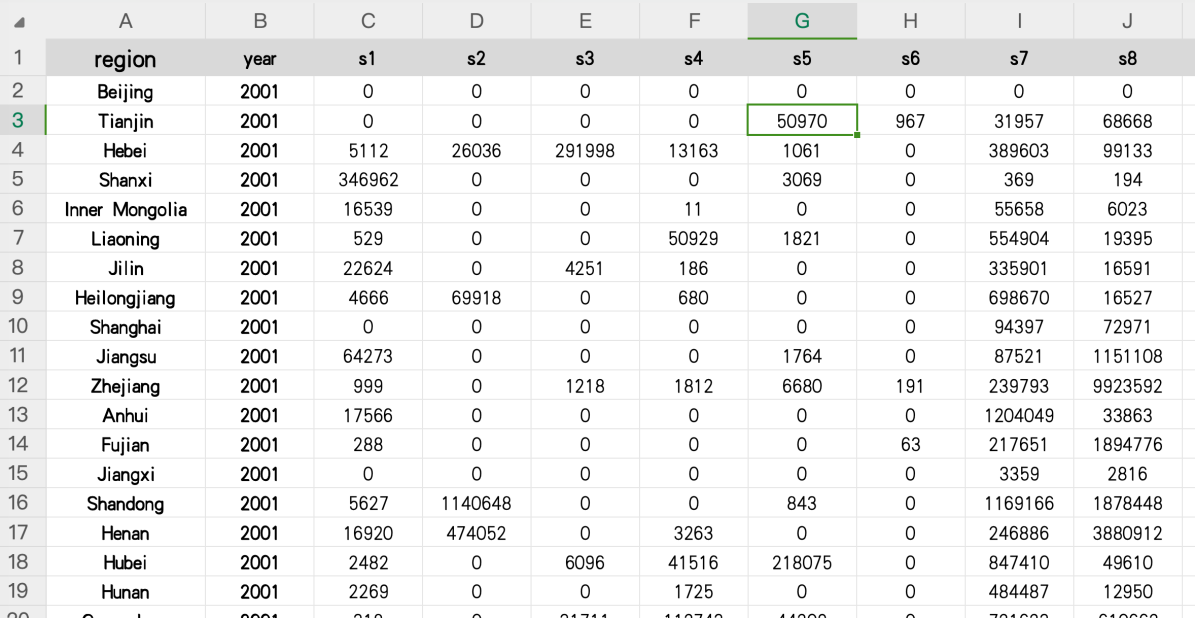Image resolution: width=1195 pixels, height=618 pixels.
Task: Select cell G3 containing 50970
Action: click(802, 121)
